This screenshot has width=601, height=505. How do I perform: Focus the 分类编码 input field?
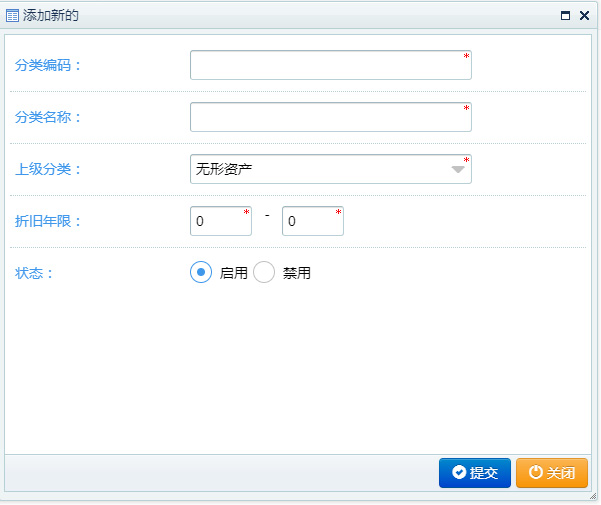330,65
